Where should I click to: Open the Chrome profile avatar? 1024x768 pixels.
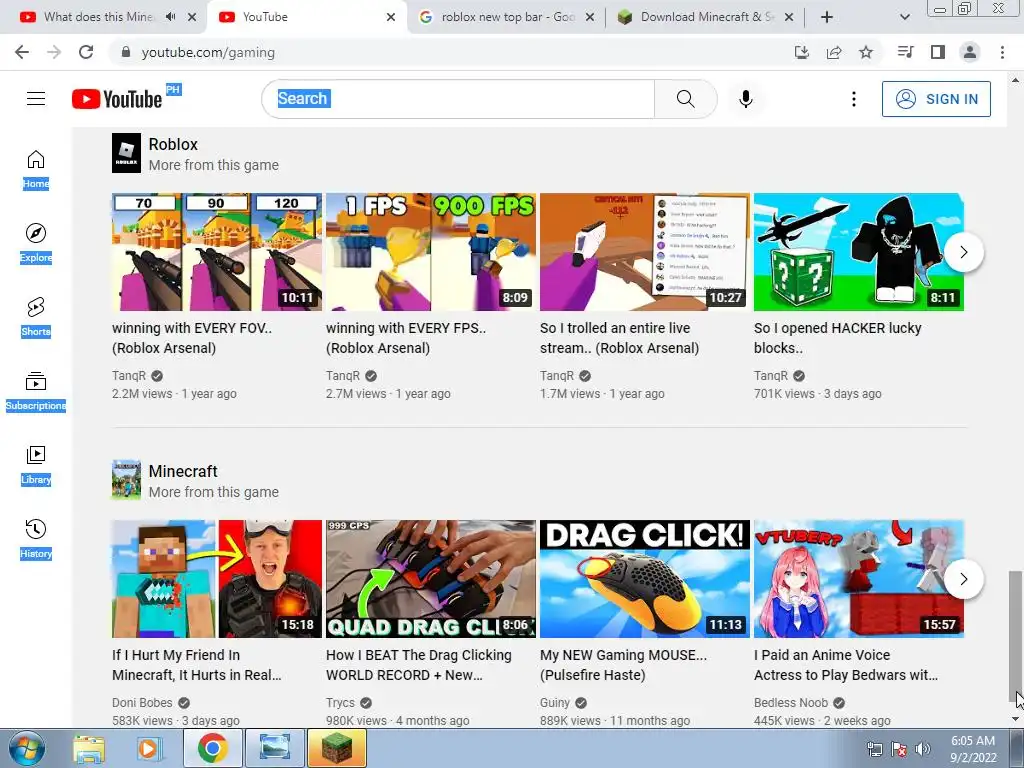(970, 52)
